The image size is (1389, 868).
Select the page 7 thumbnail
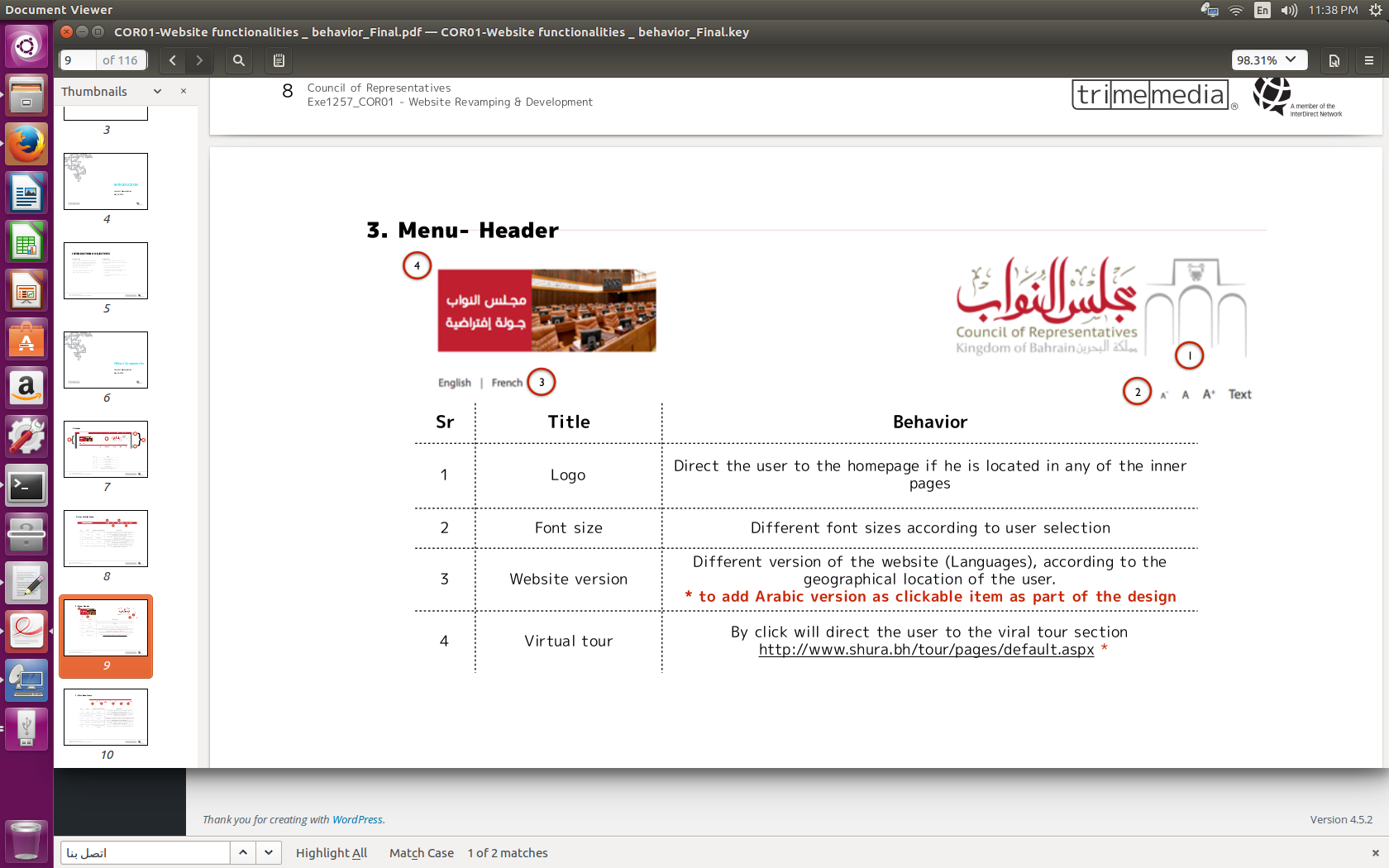106,449
